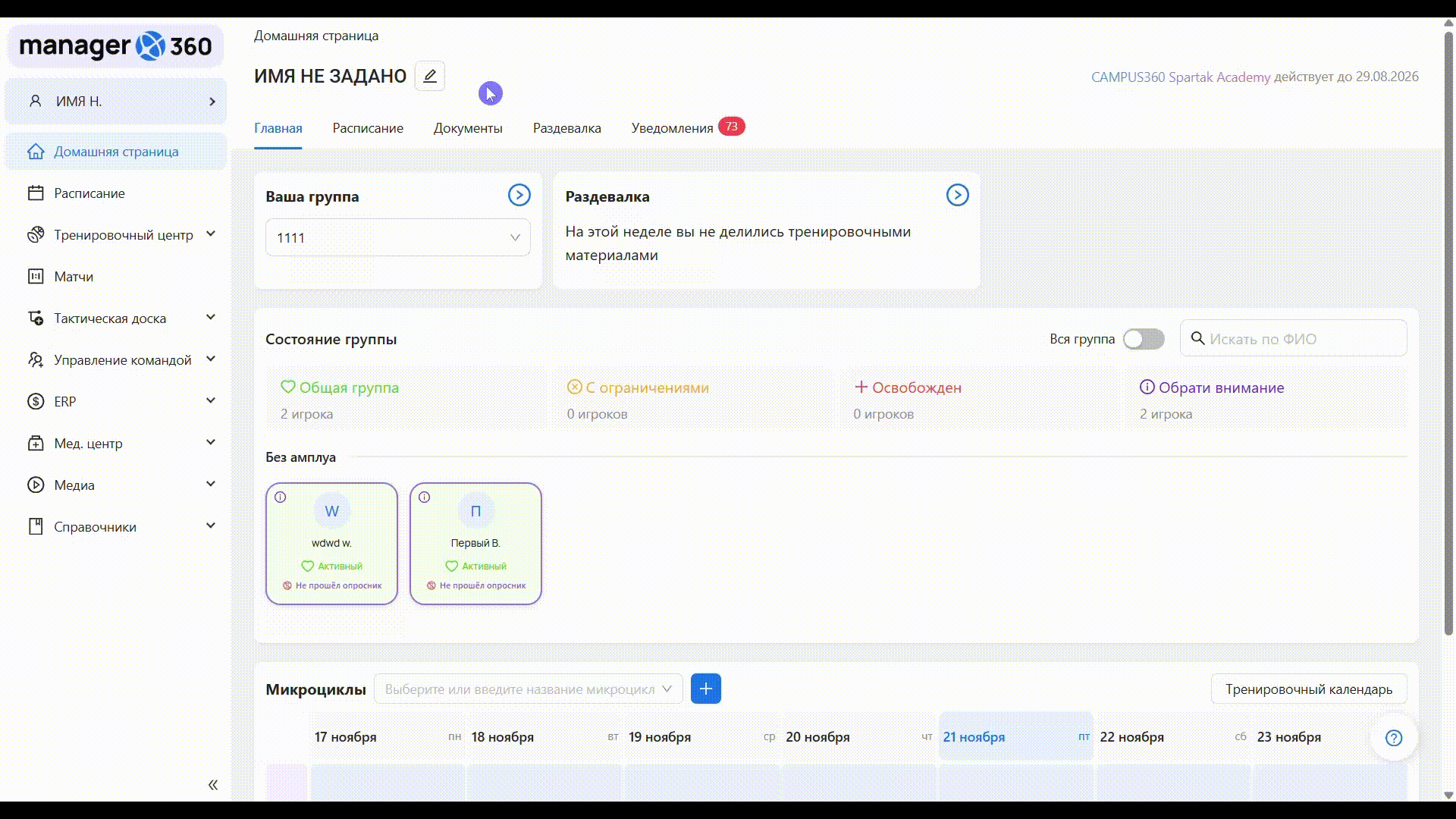Click the Расписание calendar icon in the sidebar

coord(36,193)
